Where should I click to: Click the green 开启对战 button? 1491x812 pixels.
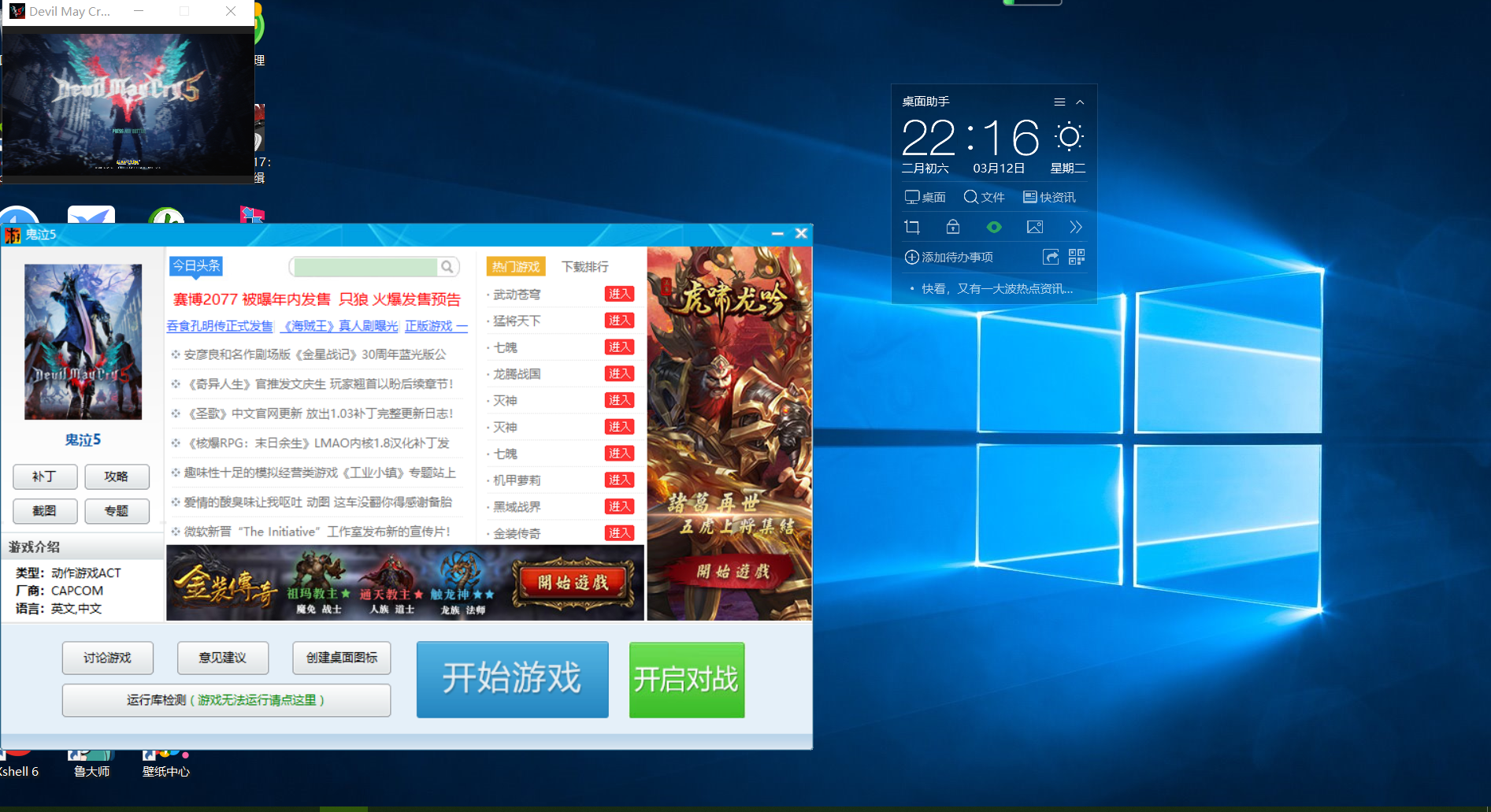point(687,679)
